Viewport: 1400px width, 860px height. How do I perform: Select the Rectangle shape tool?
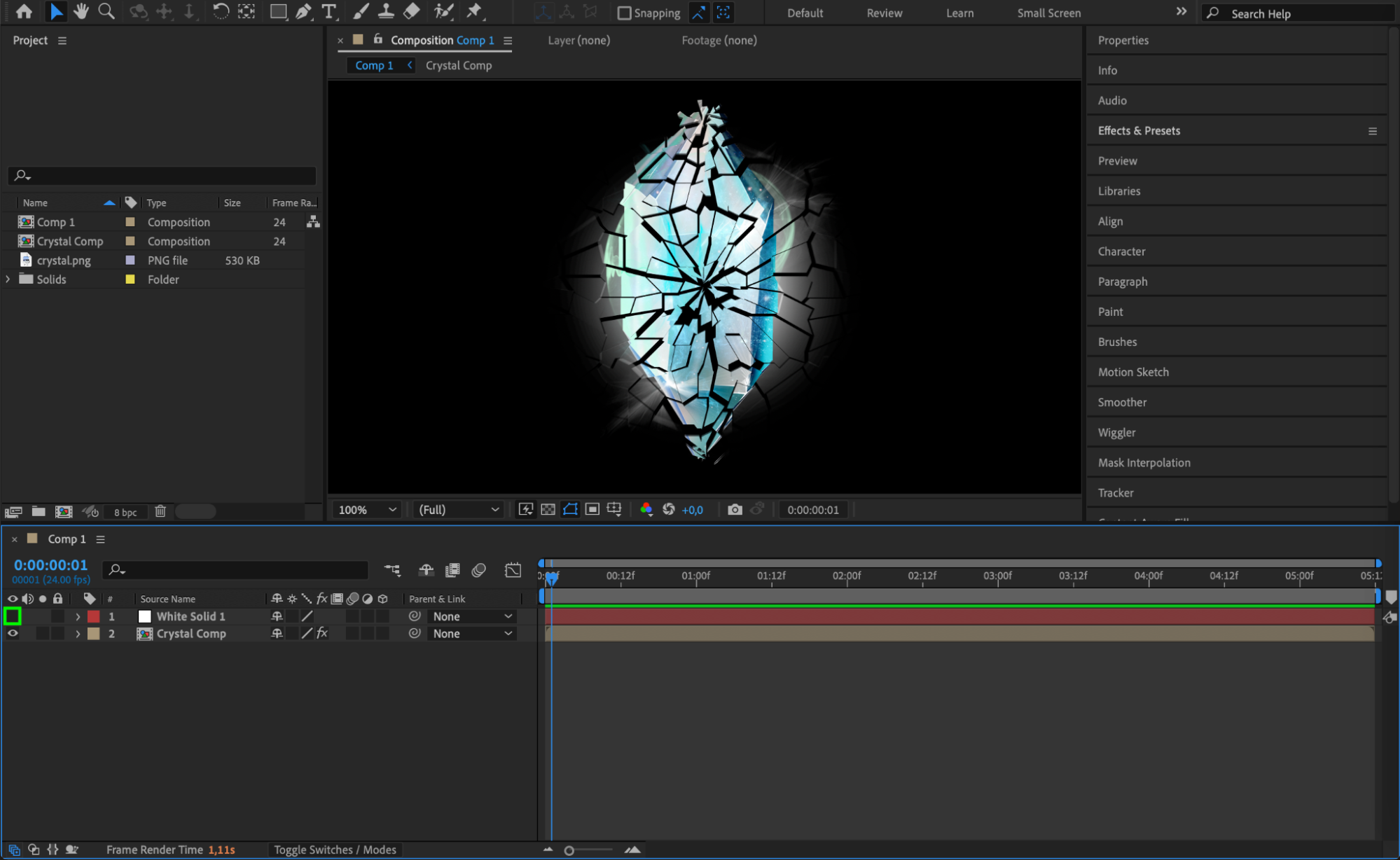coord(278,12)
